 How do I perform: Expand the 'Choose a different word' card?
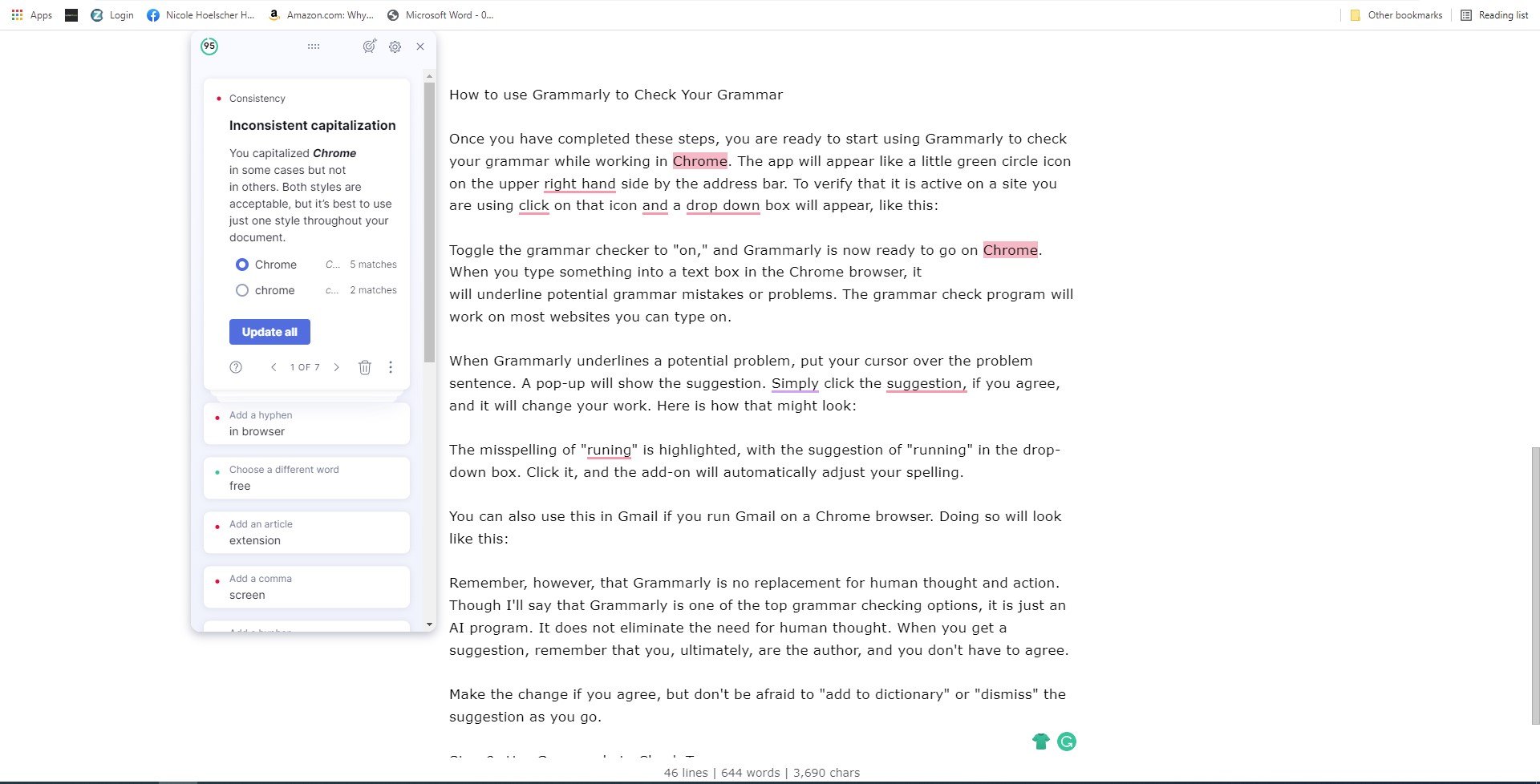[x=306, y=478]
